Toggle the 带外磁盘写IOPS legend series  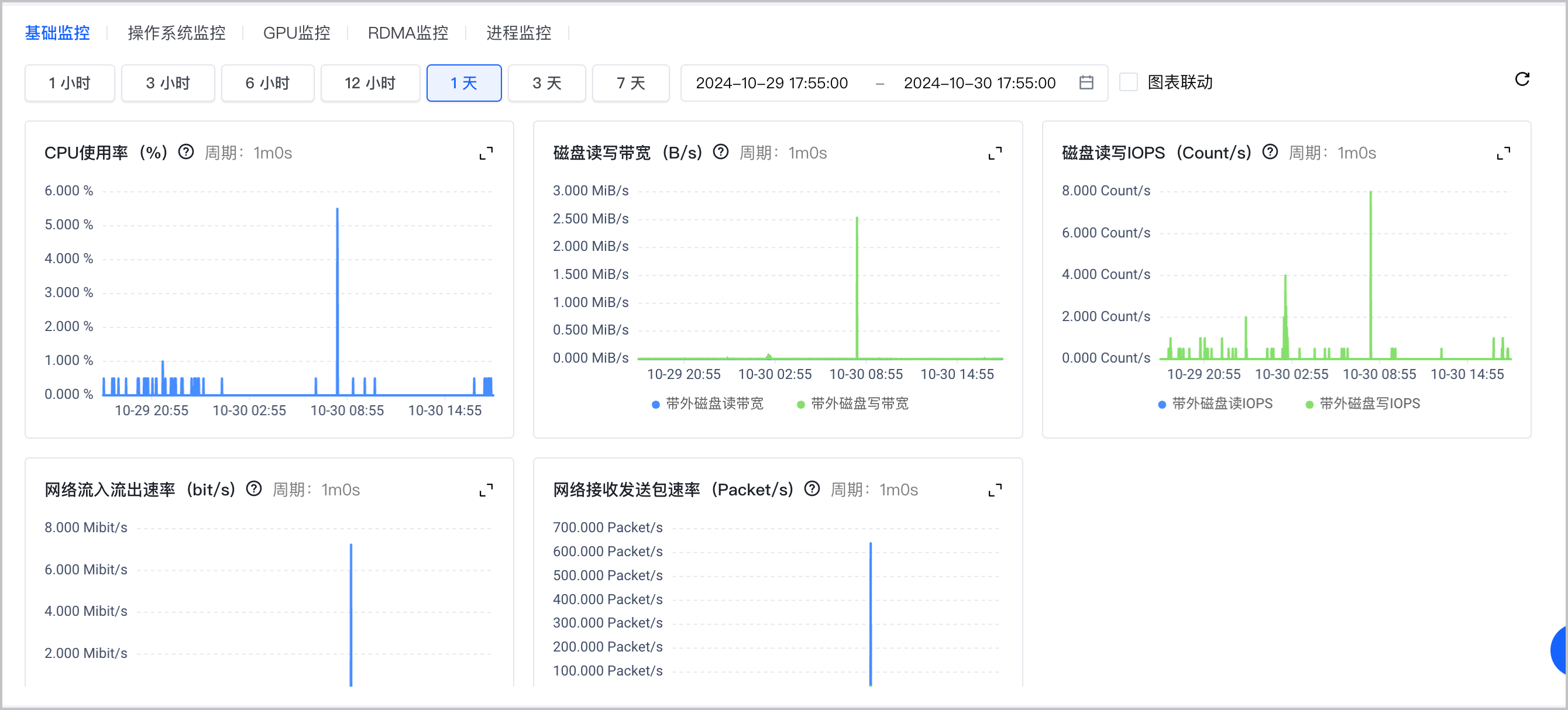pyautogui.click(x=1363, y=404)
